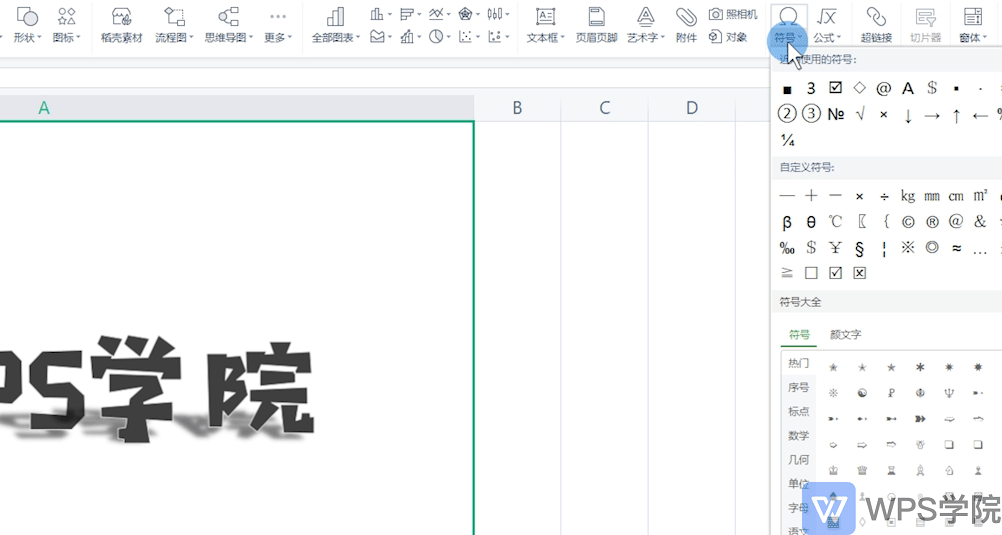Screen dimensions: 1002x535
Task: Insert the ¥ yen custom symbol
Action: [835, 247]
